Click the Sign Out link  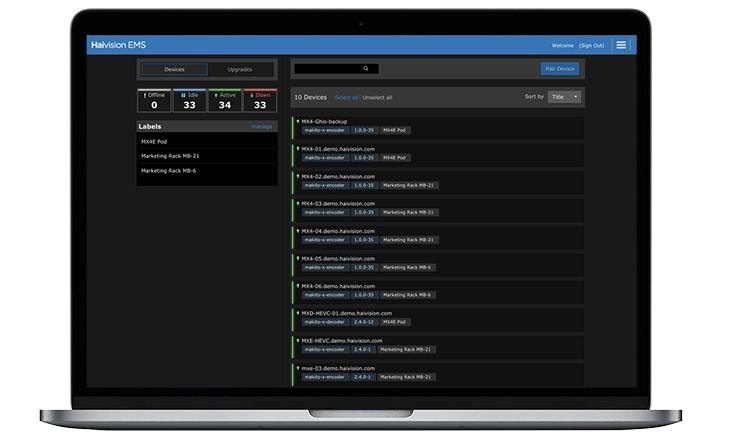tap(592, 46)
